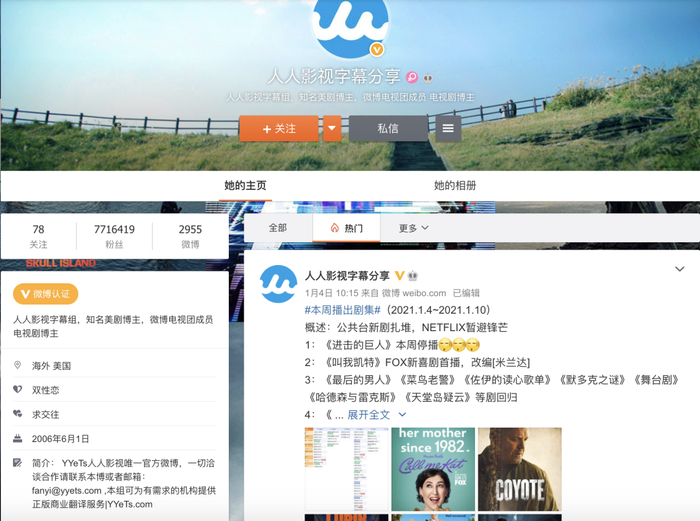Open the schedule table thumbnail image

click(x=346, y=469)
